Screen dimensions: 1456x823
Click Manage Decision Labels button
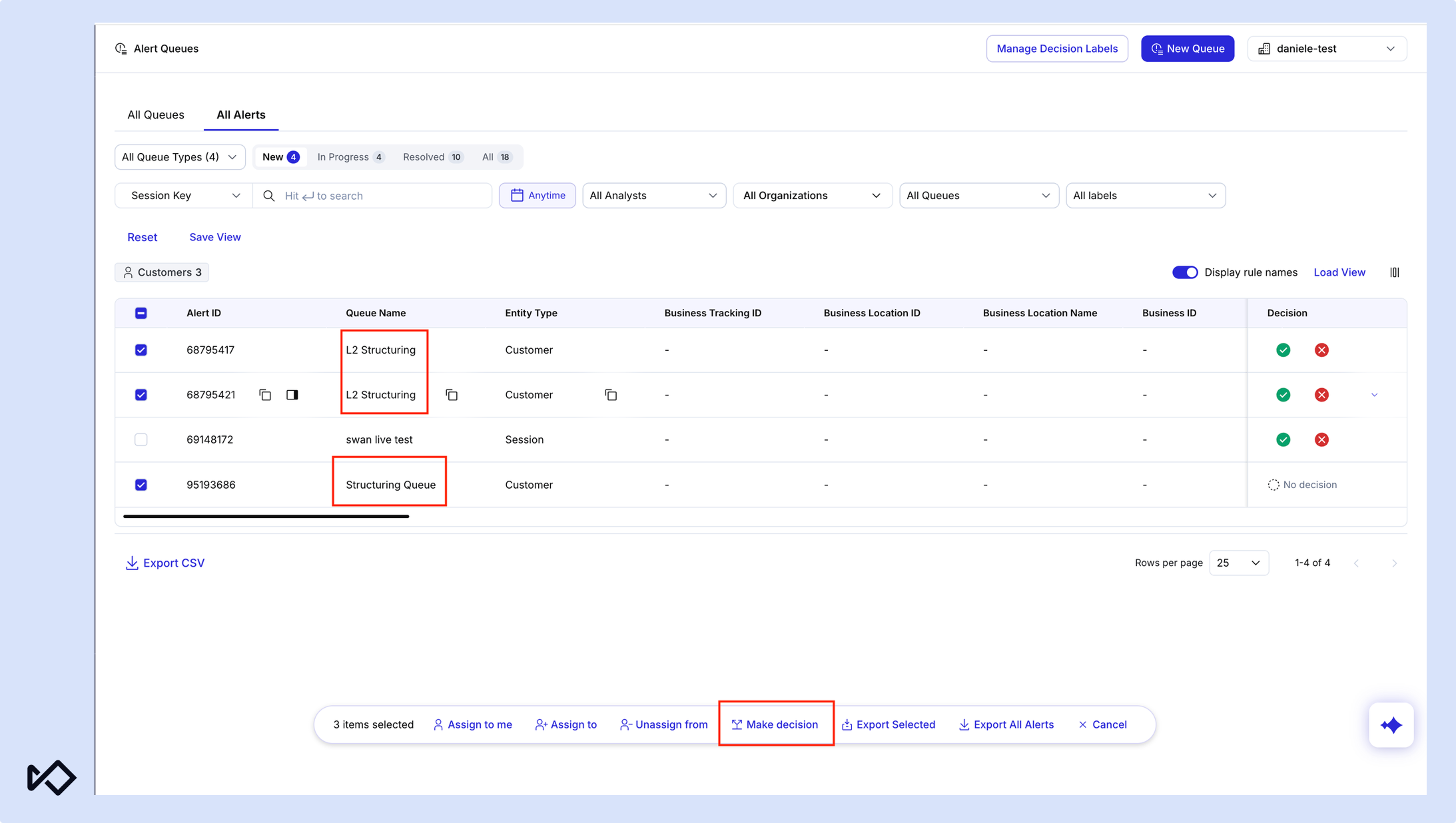click(1057, 49)
